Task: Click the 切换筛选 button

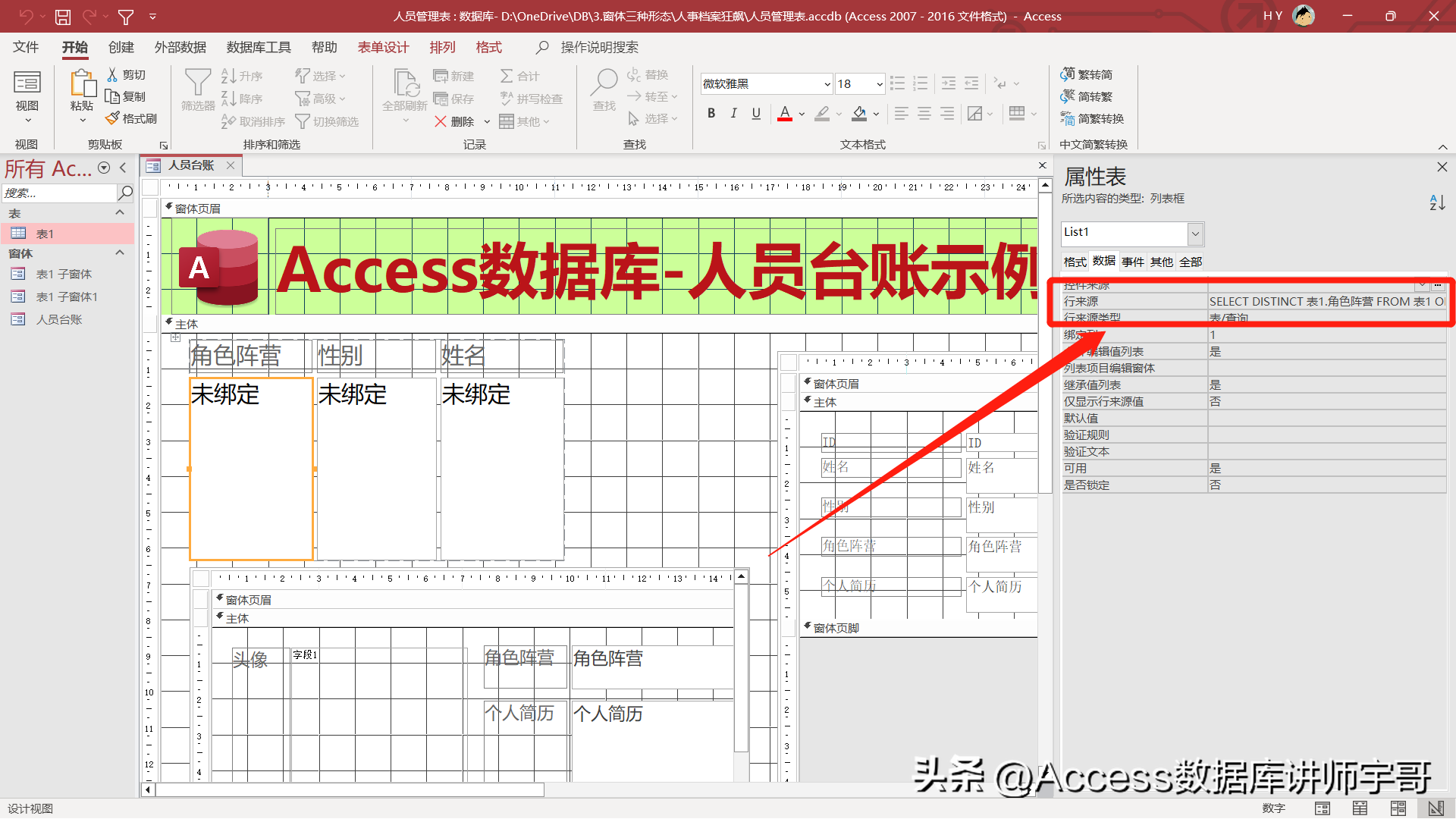Action: point(327,121)
